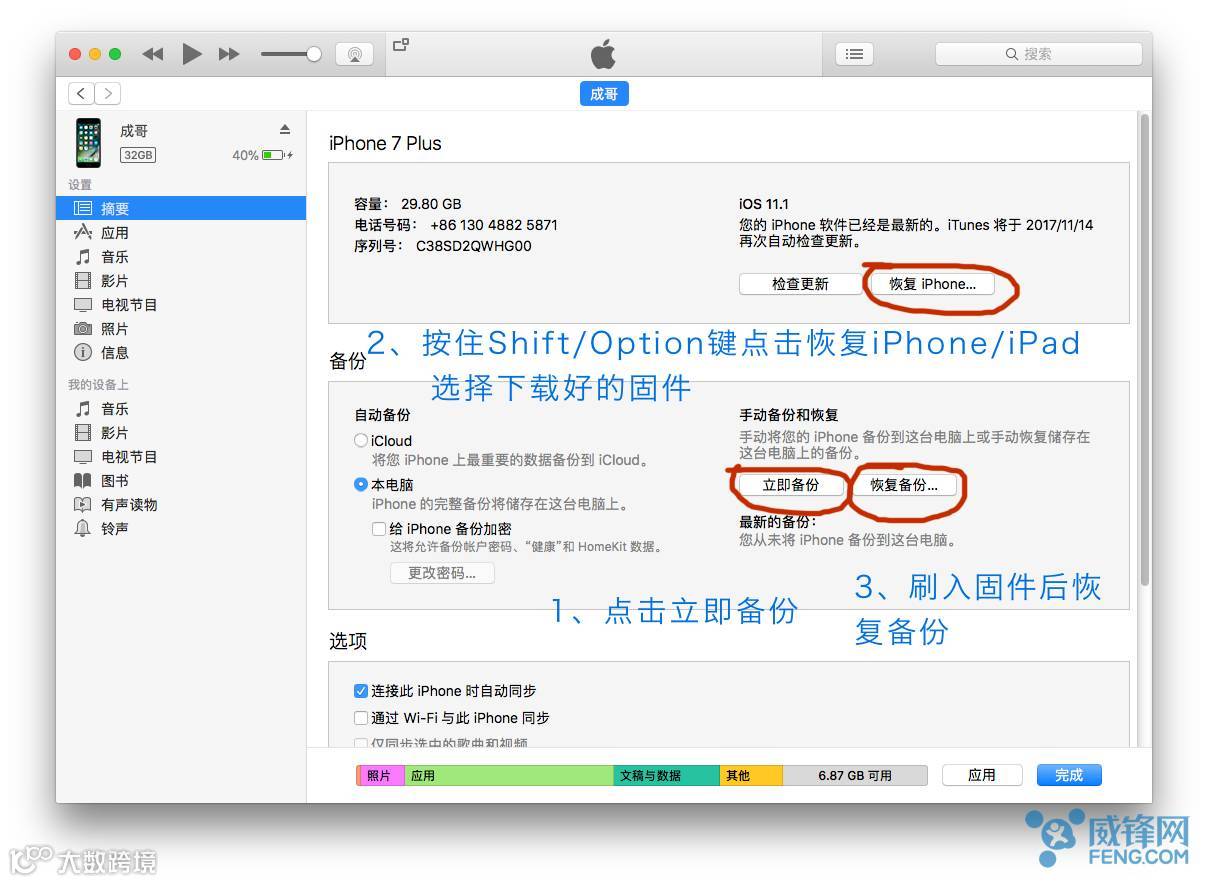1208x883 pixels.
Task: Open 信息 info in sidebar
Action: tap(181, 352)
